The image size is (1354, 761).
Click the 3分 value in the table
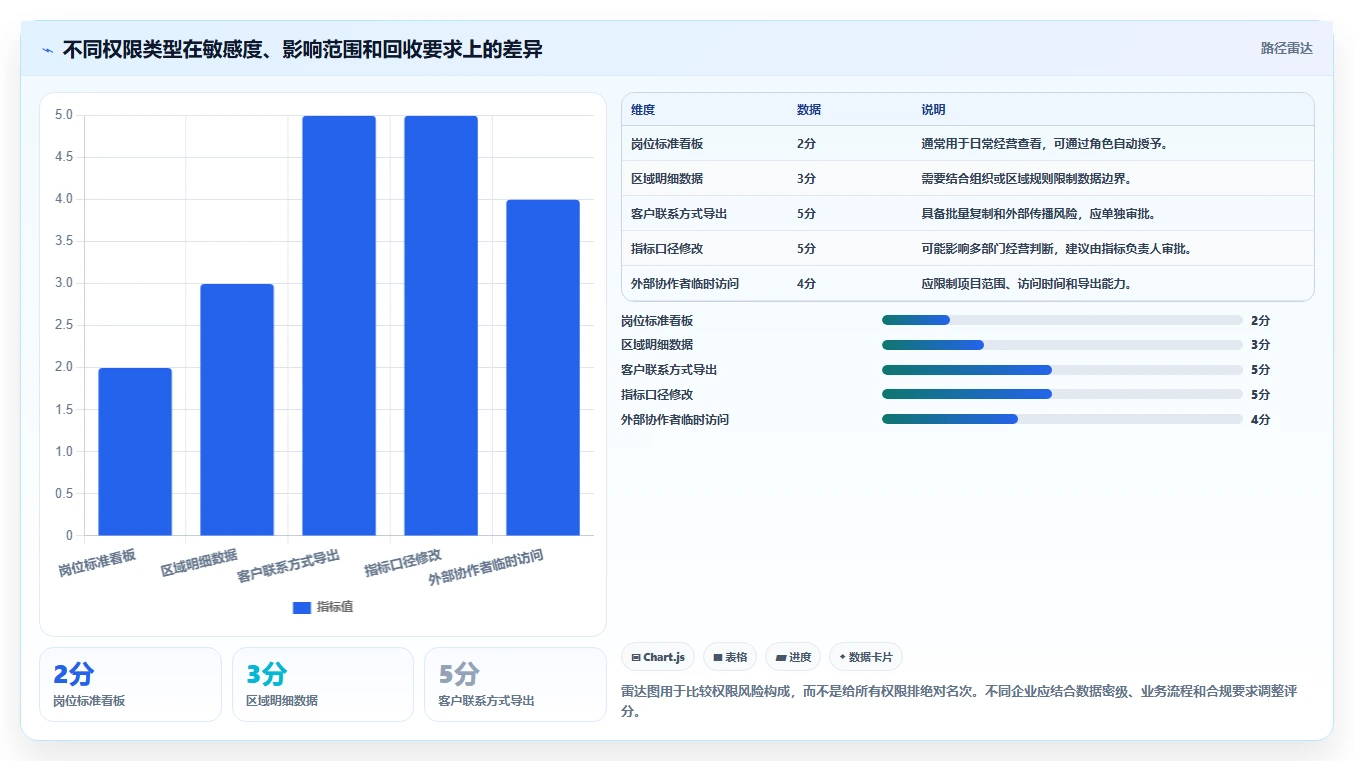806,179
